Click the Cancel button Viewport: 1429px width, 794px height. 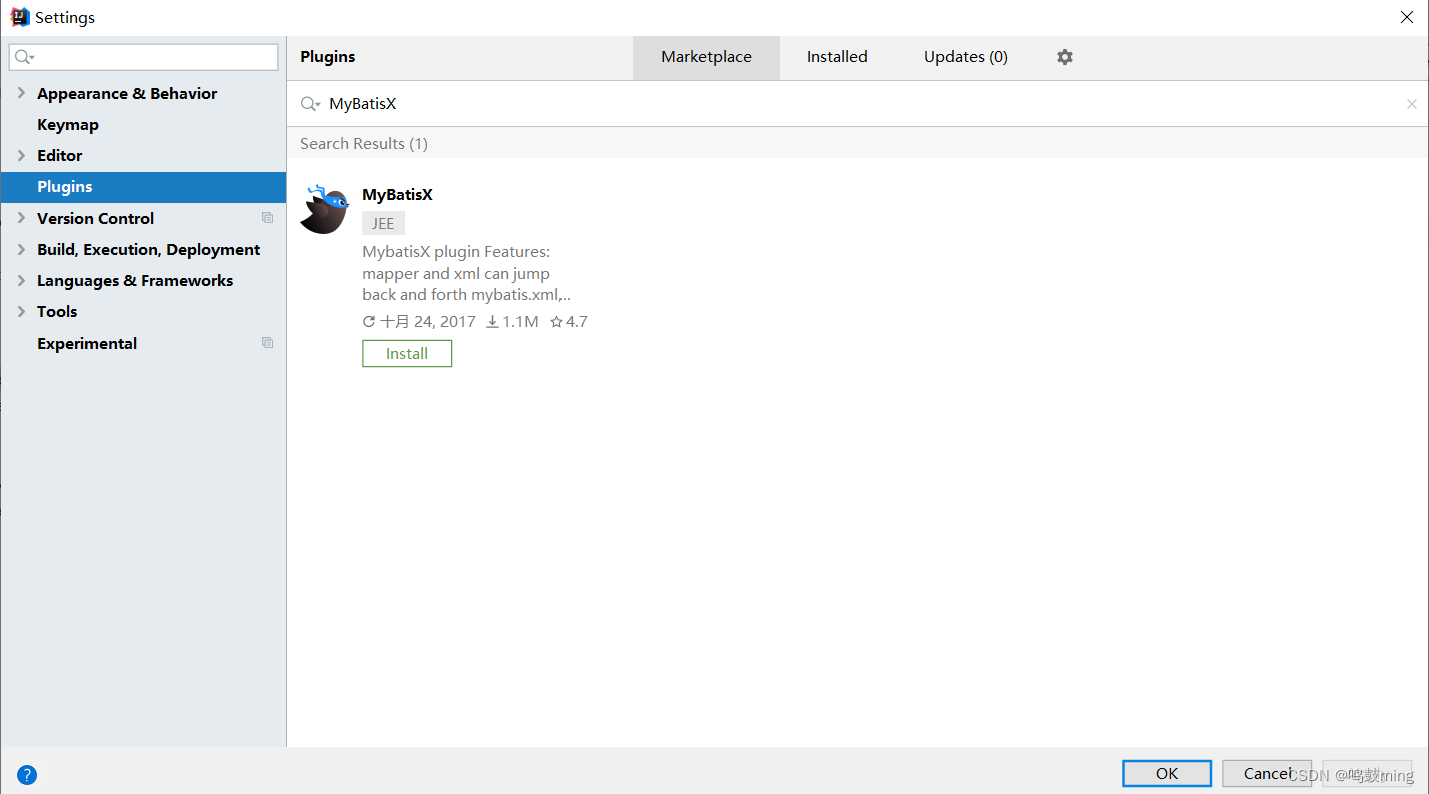[x=1266, y=773]
